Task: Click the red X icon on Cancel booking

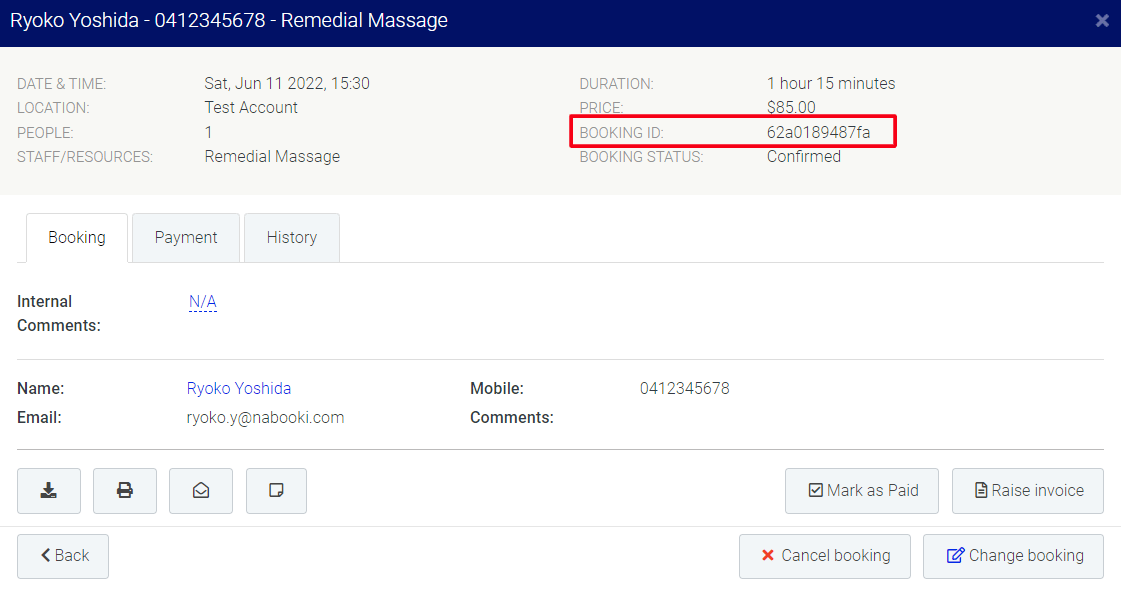Action: pyautogui.click(x=769, y=556)
